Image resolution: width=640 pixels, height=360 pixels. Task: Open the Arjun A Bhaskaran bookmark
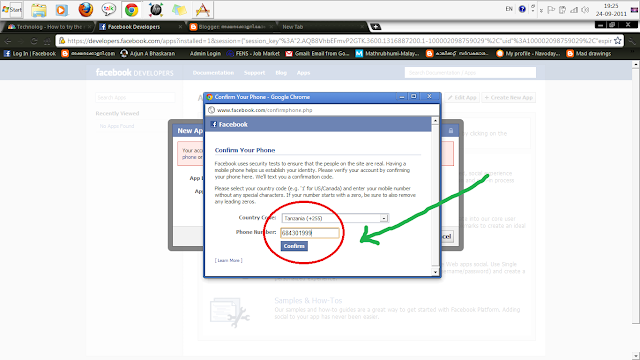148,53
